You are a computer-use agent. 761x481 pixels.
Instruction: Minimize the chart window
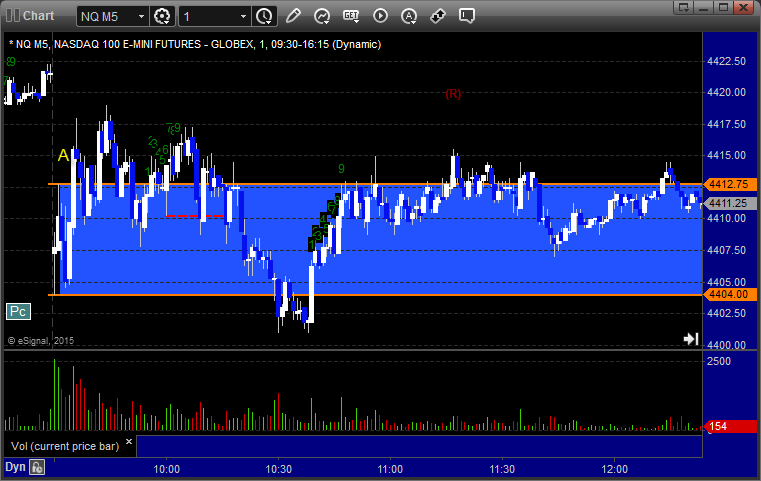pyautogui.click(x=704, y=7)
